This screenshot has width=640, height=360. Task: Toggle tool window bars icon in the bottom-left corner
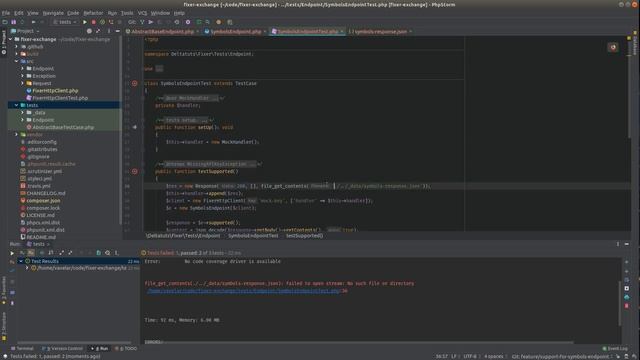(x=4, y=356)
